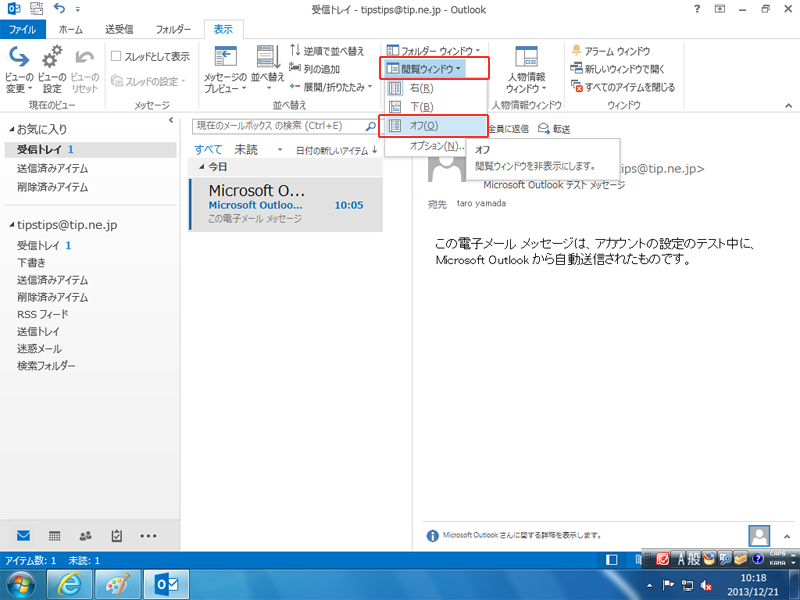800x600 pixels.
Task: Expand 展開/折りたたみ dropdown
Action: [x=331, y=87]
